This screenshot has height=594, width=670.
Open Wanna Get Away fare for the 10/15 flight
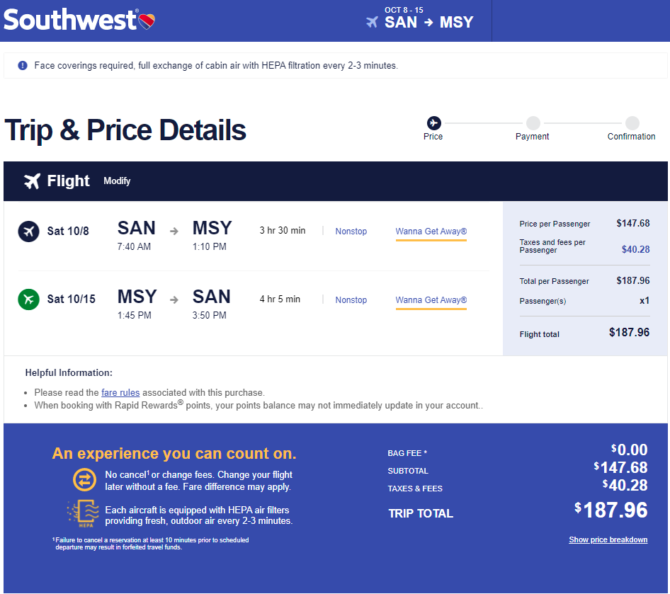[431, 300]
